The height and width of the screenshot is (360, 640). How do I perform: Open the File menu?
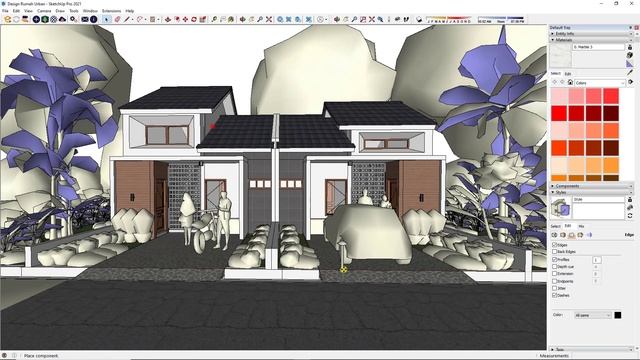coord(5,11)
